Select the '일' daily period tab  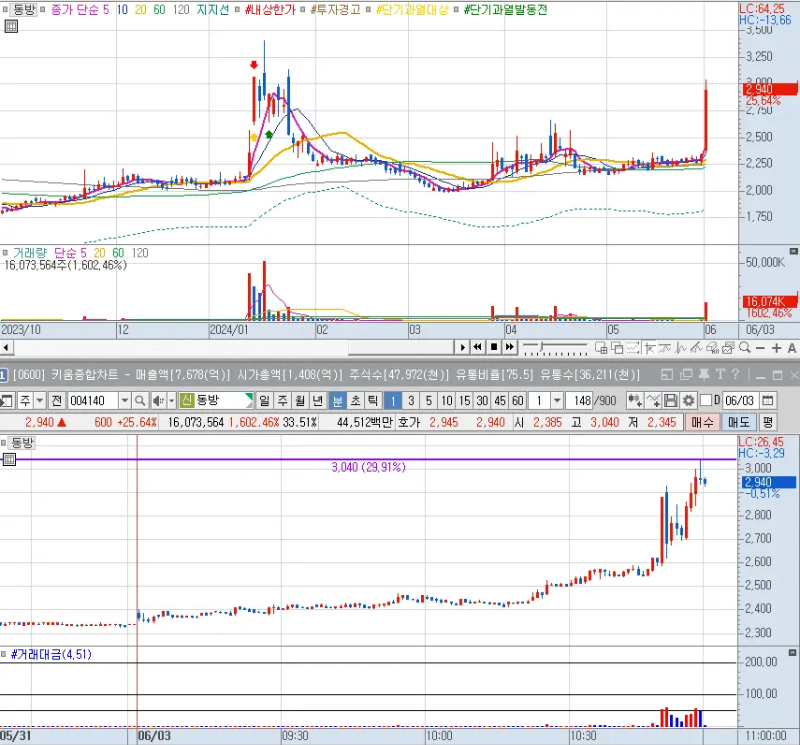pos(264,401)
